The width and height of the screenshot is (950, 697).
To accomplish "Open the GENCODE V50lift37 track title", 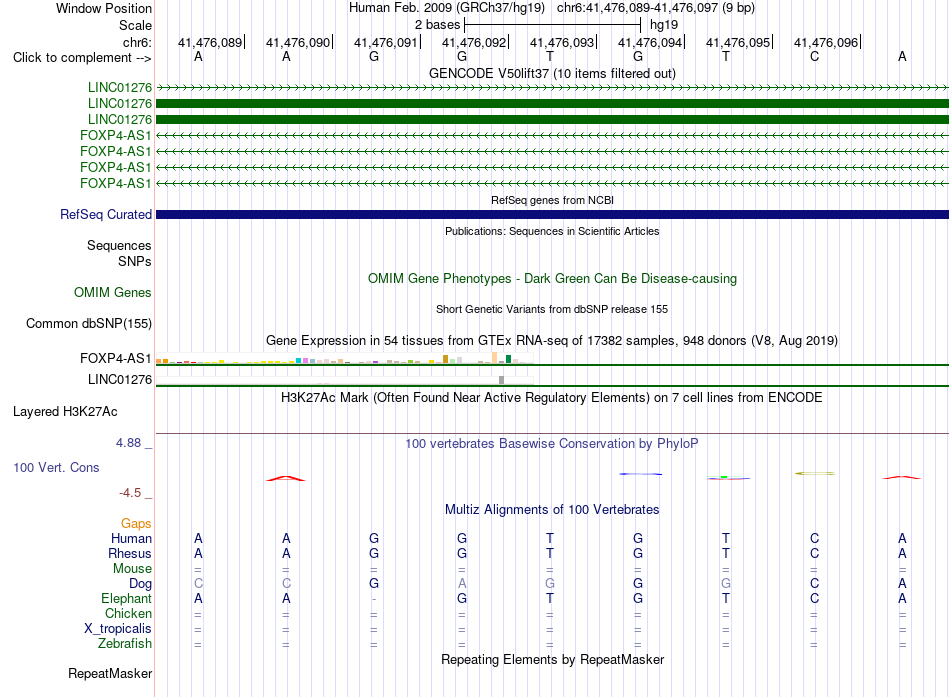I will pos(552,73).
